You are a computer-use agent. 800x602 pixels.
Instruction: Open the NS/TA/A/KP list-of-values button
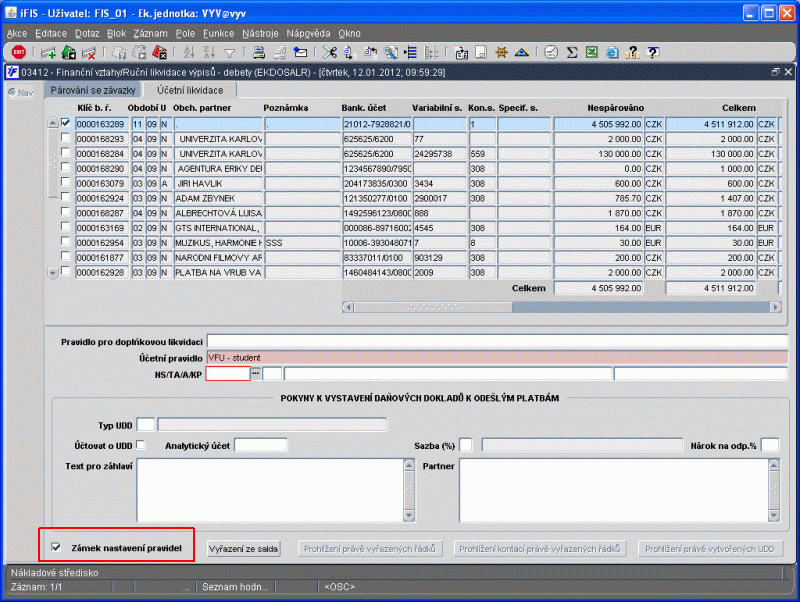click(256, 374)
